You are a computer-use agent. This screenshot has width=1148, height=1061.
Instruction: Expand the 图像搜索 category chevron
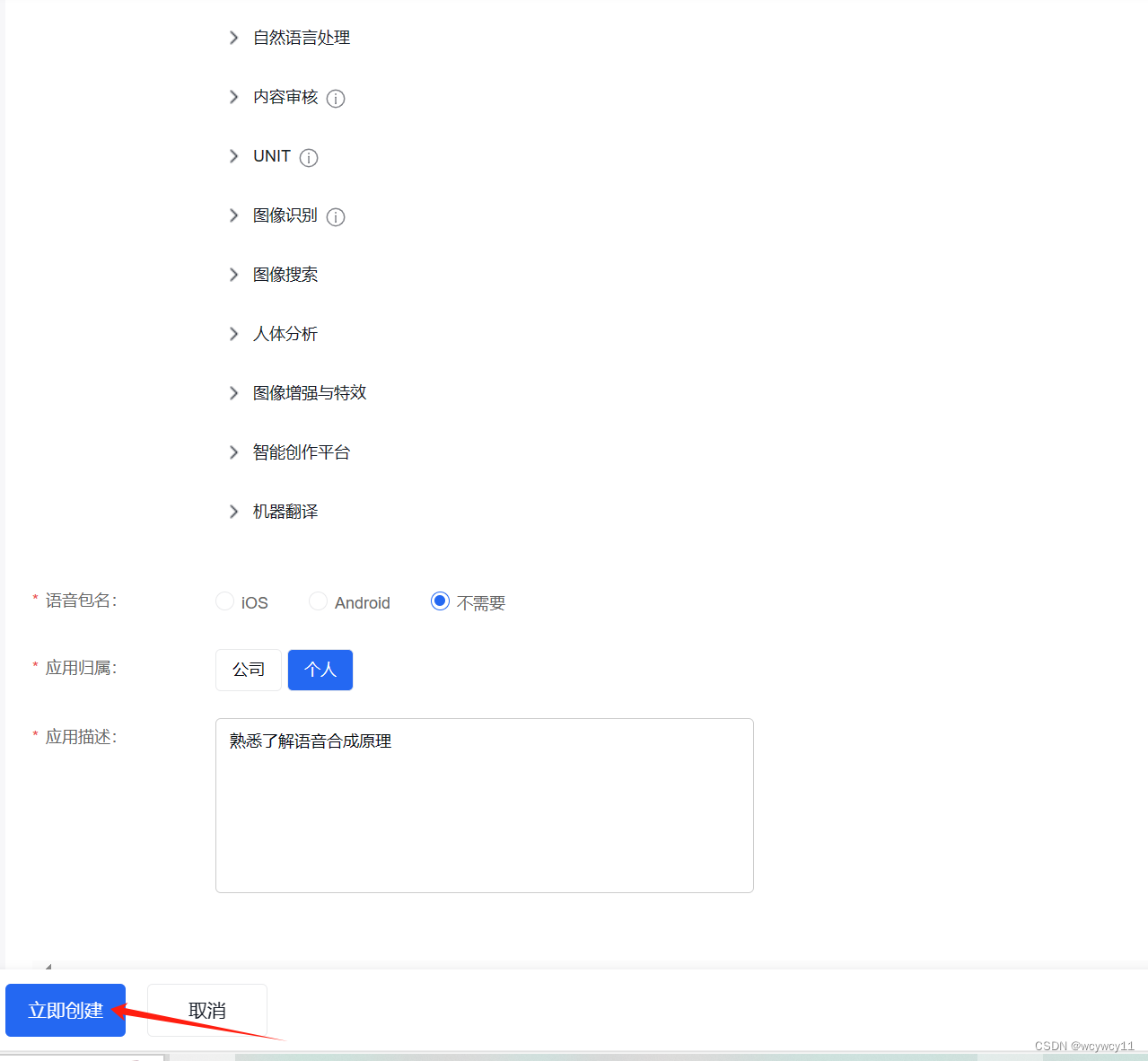233,275
